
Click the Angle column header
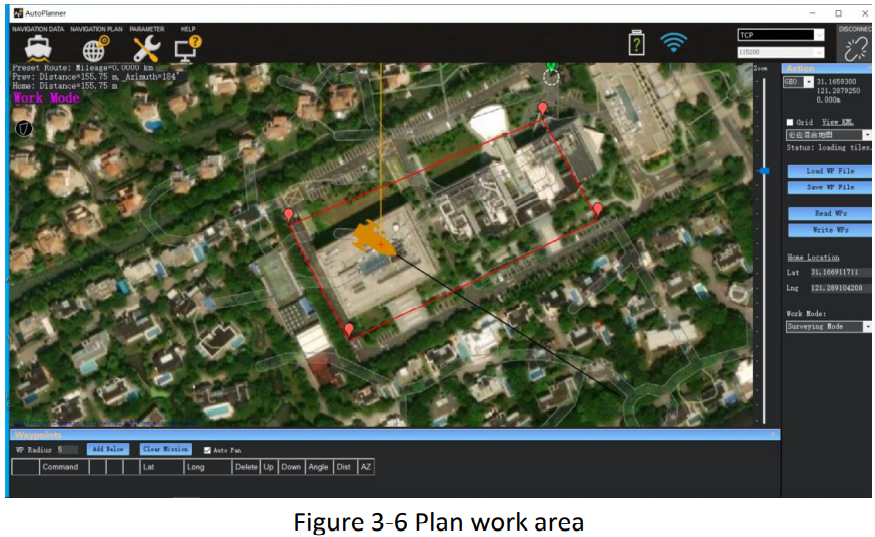pos(319,467)
